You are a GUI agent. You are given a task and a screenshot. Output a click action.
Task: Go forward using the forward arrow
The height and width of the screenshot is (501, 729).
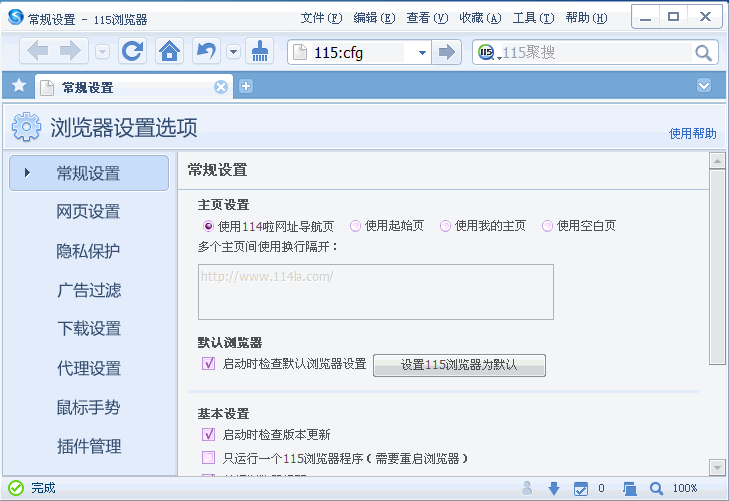(70, 51)
